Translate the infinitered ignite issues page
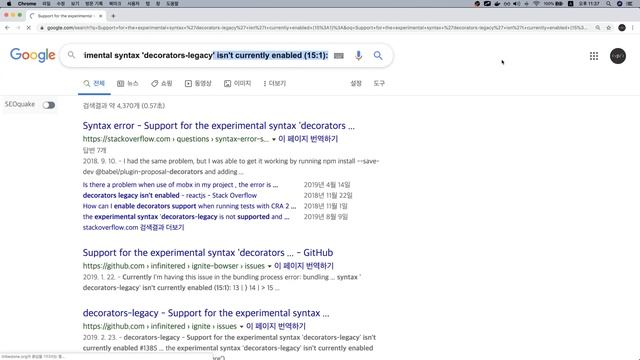Viewport: 640px width, 360px height. coord(276,326)
